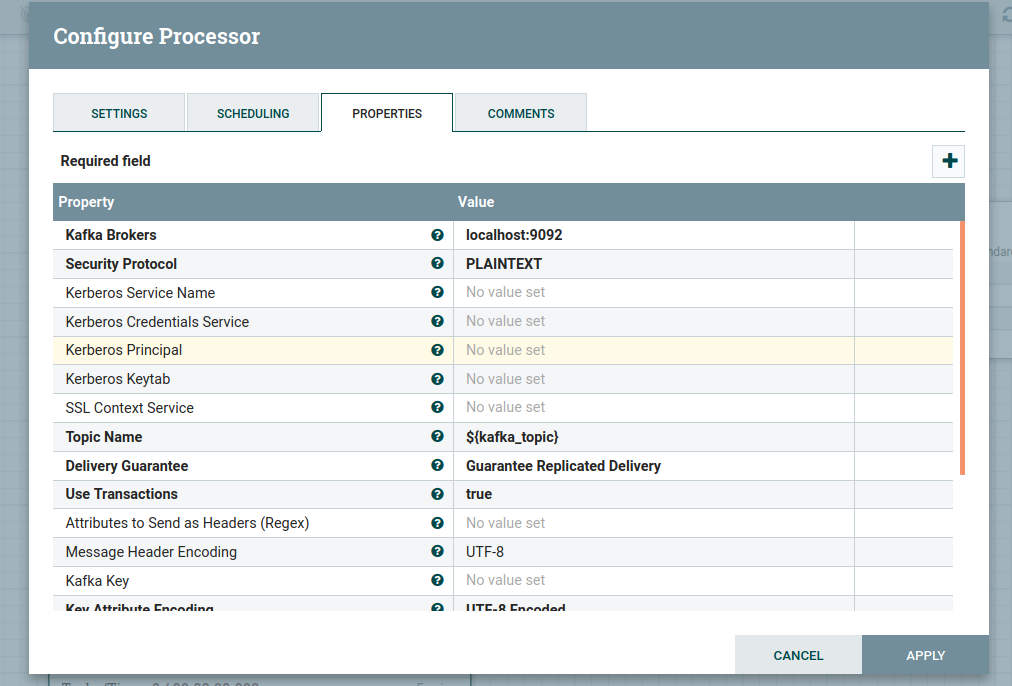
Task: Click help icon for Kerberos Principal
Action: [x=437, y=350]
